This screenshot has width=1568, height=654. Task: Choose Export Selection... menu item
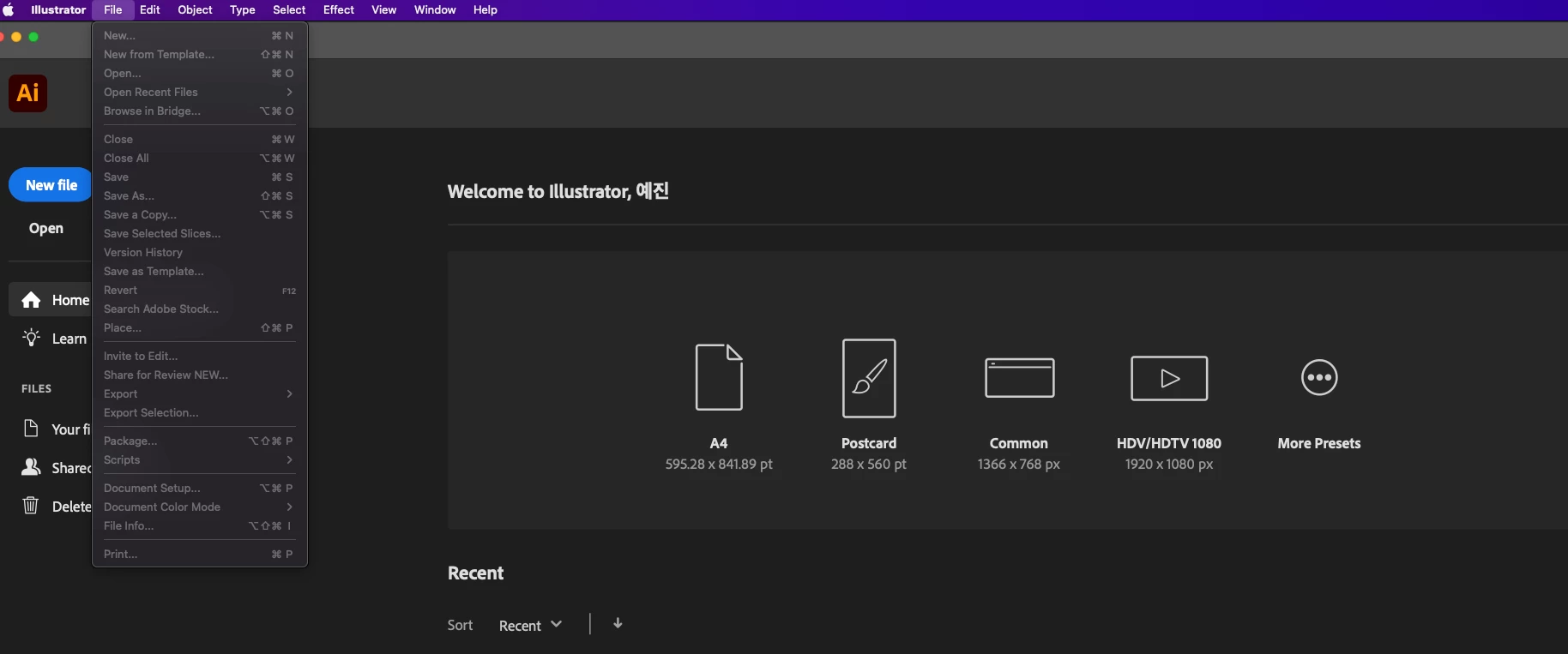tap(199, 412)
